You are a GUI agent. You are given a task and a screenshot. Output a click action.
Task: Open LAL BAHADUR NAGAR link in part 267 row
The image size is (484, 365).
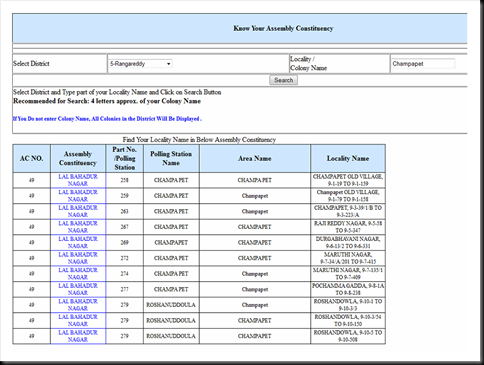click(78, 227)
